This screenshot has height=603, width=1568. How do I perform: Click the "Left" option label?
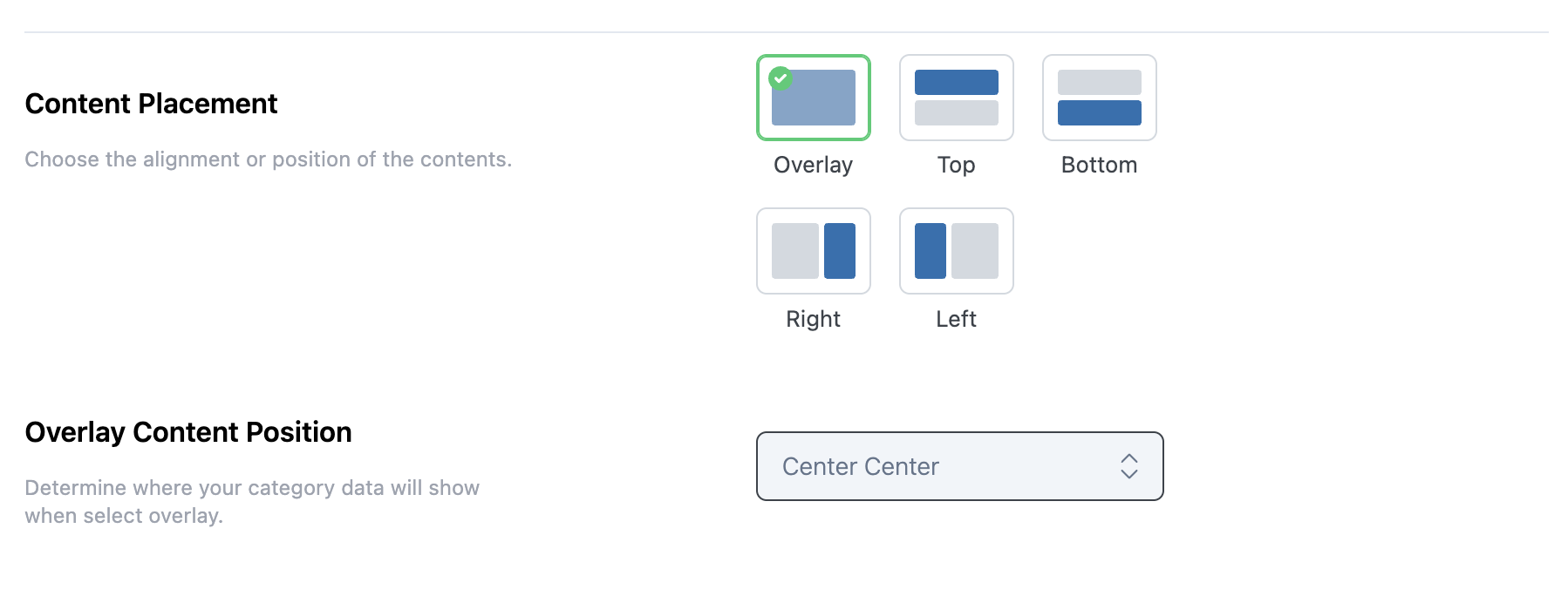pos(957,319)
